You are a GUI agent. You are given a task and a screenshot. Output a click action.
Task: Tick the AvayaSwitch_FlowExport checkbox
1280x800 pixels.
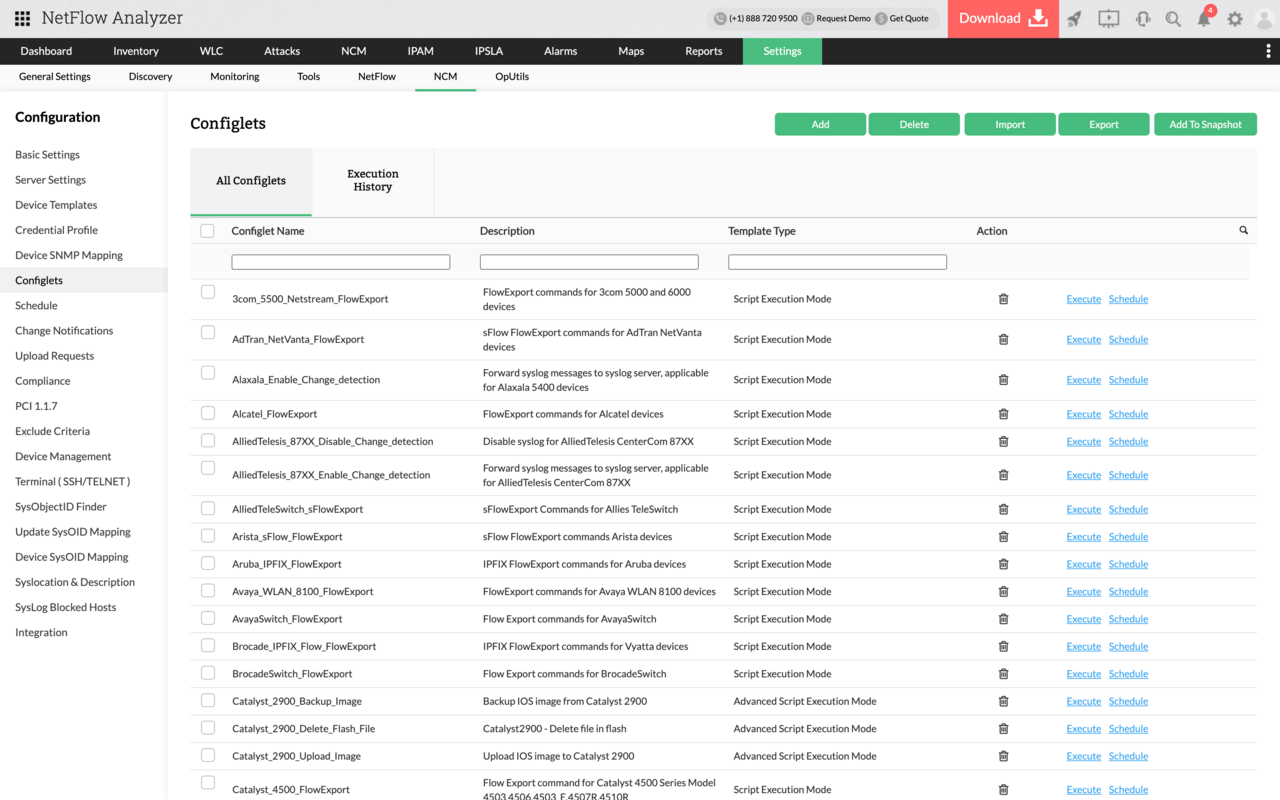208,618
